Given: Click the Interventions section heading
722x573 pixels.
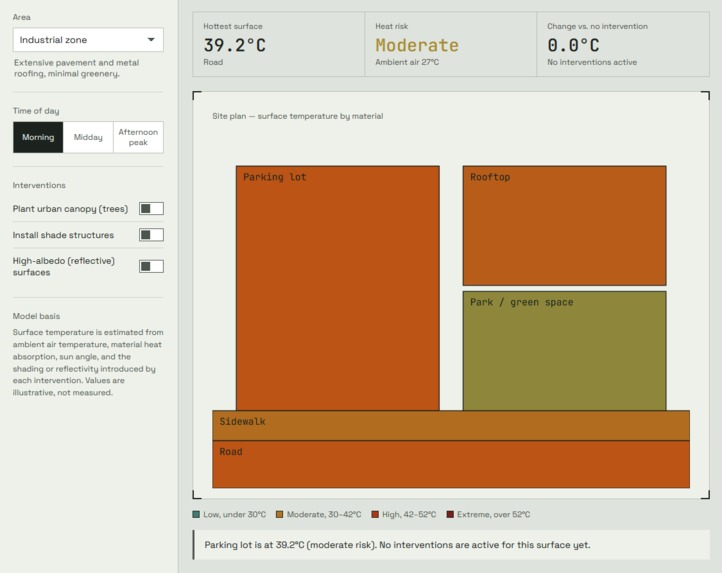Looking at the screenshot, I should [x=39, y=185].
